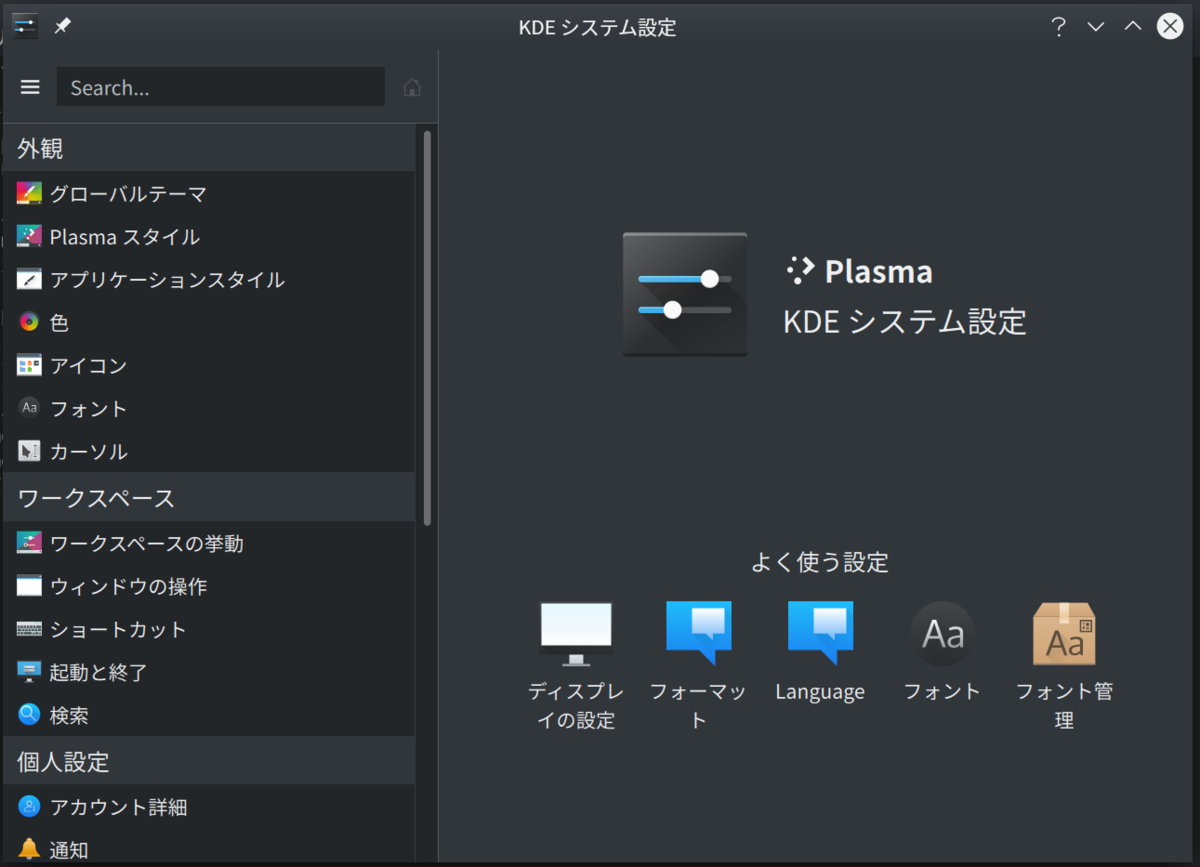Open フォーマット speech bubble shortcut icon
Screen dimensions: 1200x867
coord(699,633)
